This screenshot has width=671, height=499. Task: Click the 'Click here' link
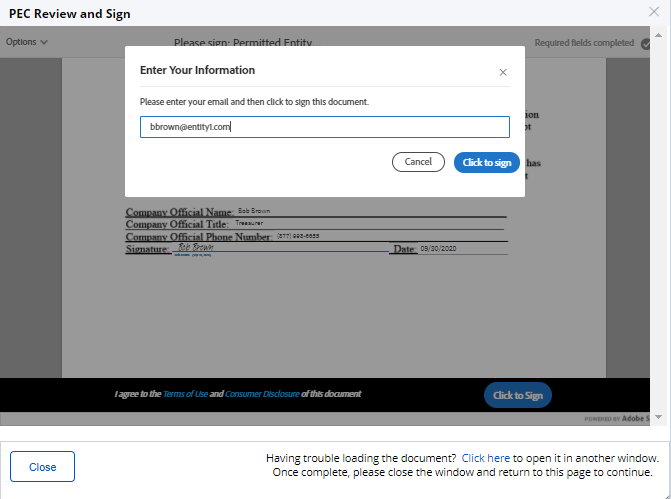tap(486, 457)
